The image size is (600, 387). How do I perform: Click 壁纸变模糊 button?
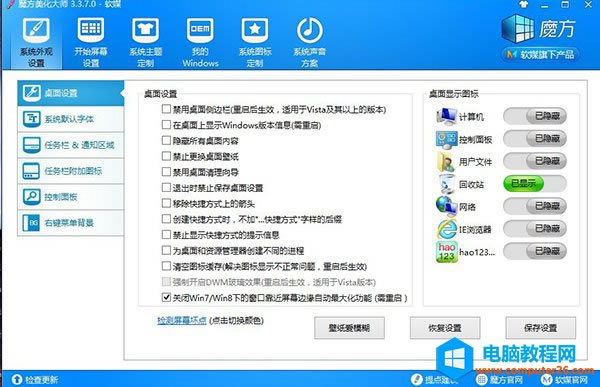coord(349,328)
